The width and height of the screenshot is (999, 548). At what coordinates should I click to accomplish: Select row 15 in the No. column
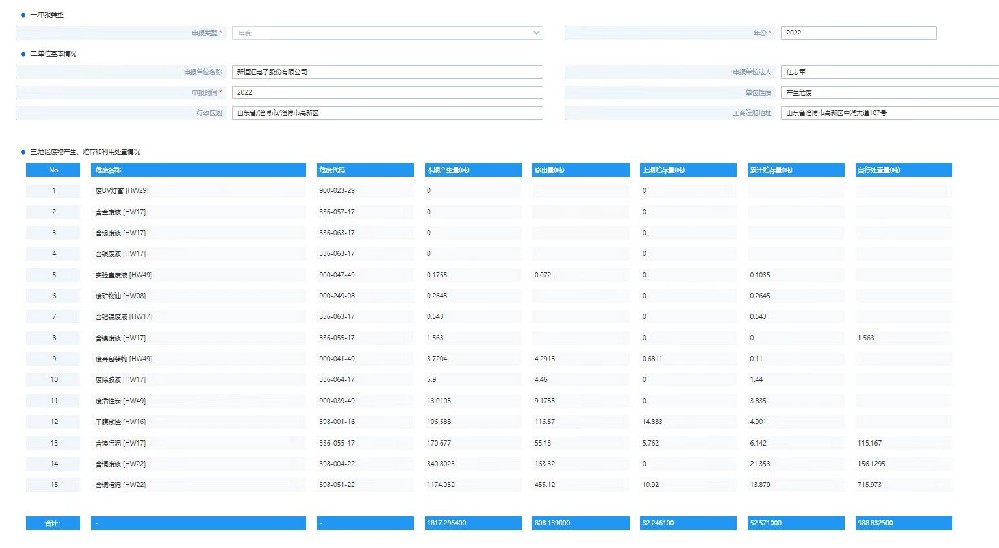(53, 484)
